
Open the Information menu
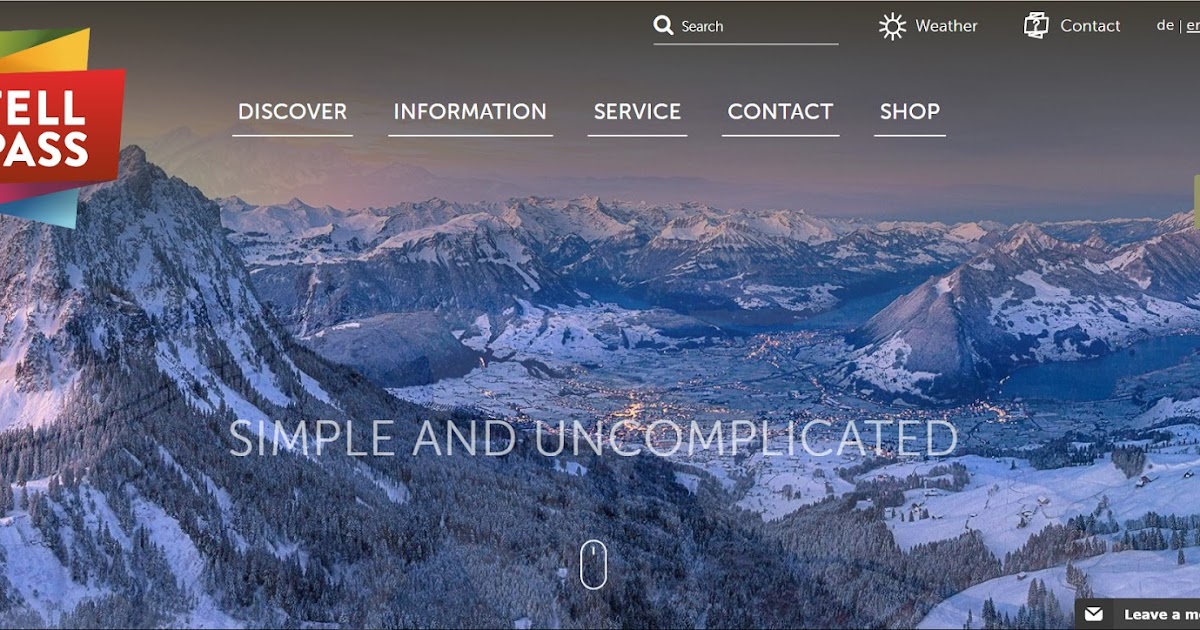pyautogui.click(x=470, y=112)
